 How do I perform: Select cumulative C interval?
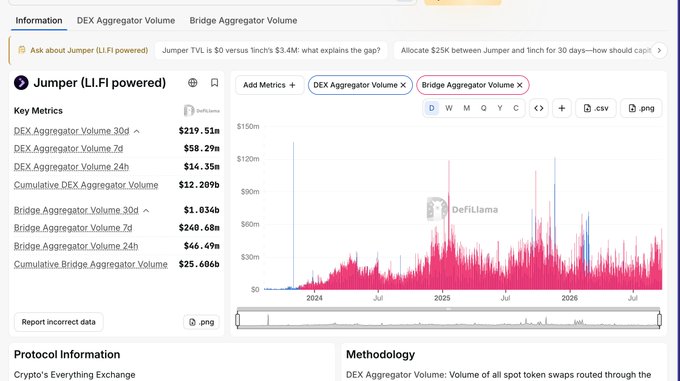516,108
